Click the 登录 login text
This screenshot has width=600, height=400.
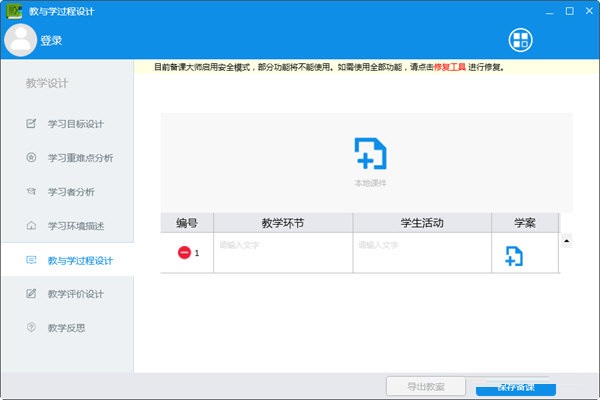coord(51,41)
